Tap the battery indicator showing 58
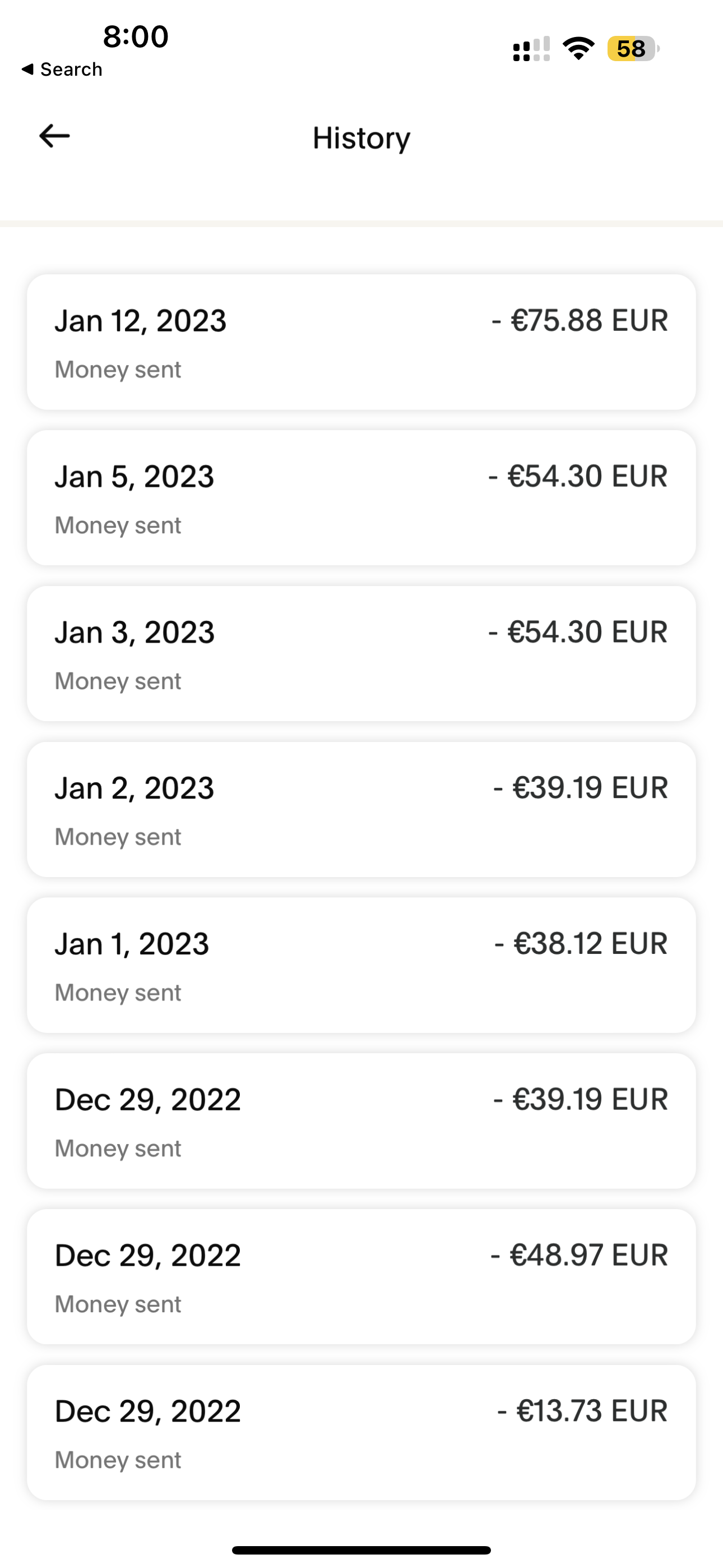 633,49
